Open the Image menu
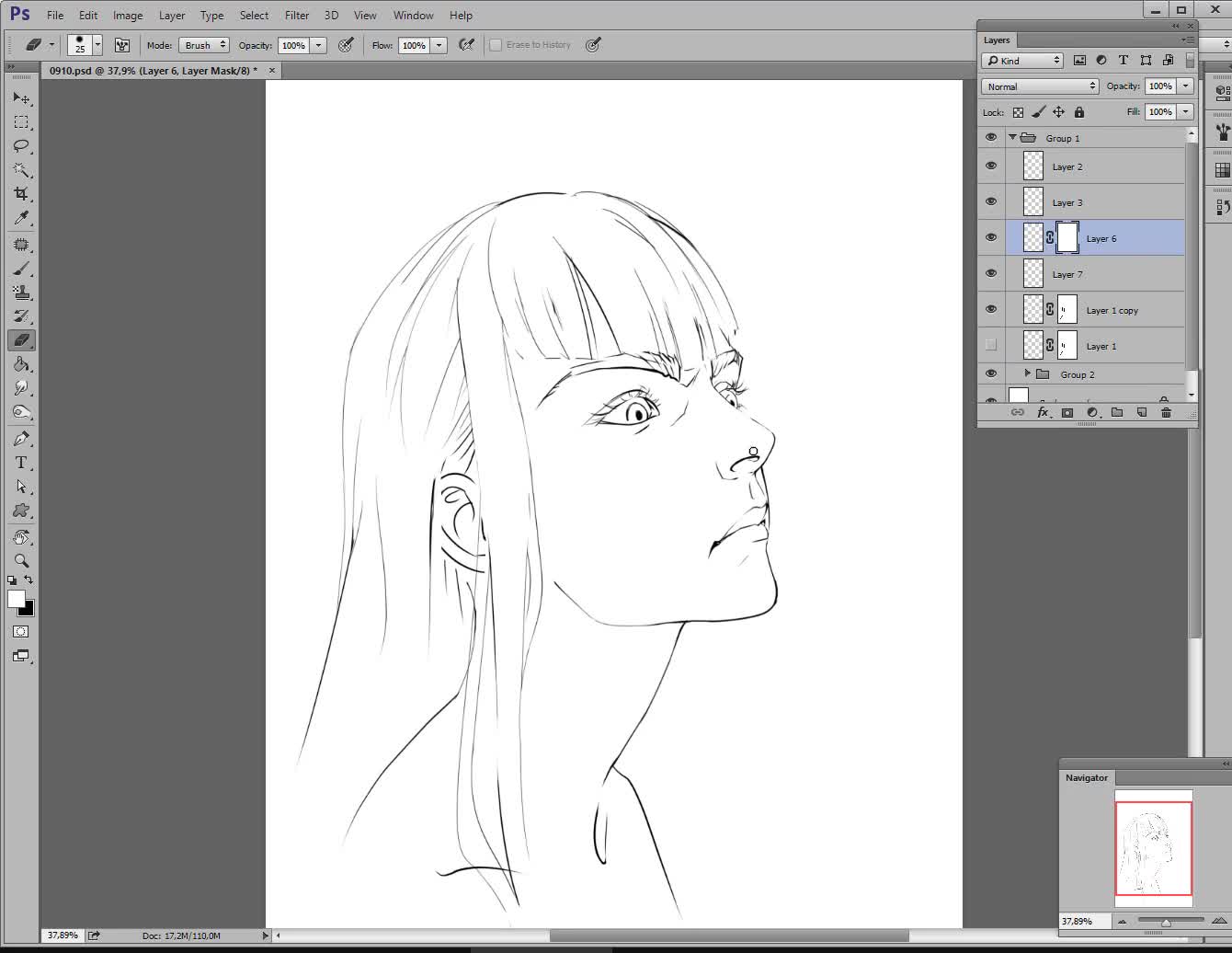Image resolution: width=1232 pixels, height=953 pixels. coord(127,15)
